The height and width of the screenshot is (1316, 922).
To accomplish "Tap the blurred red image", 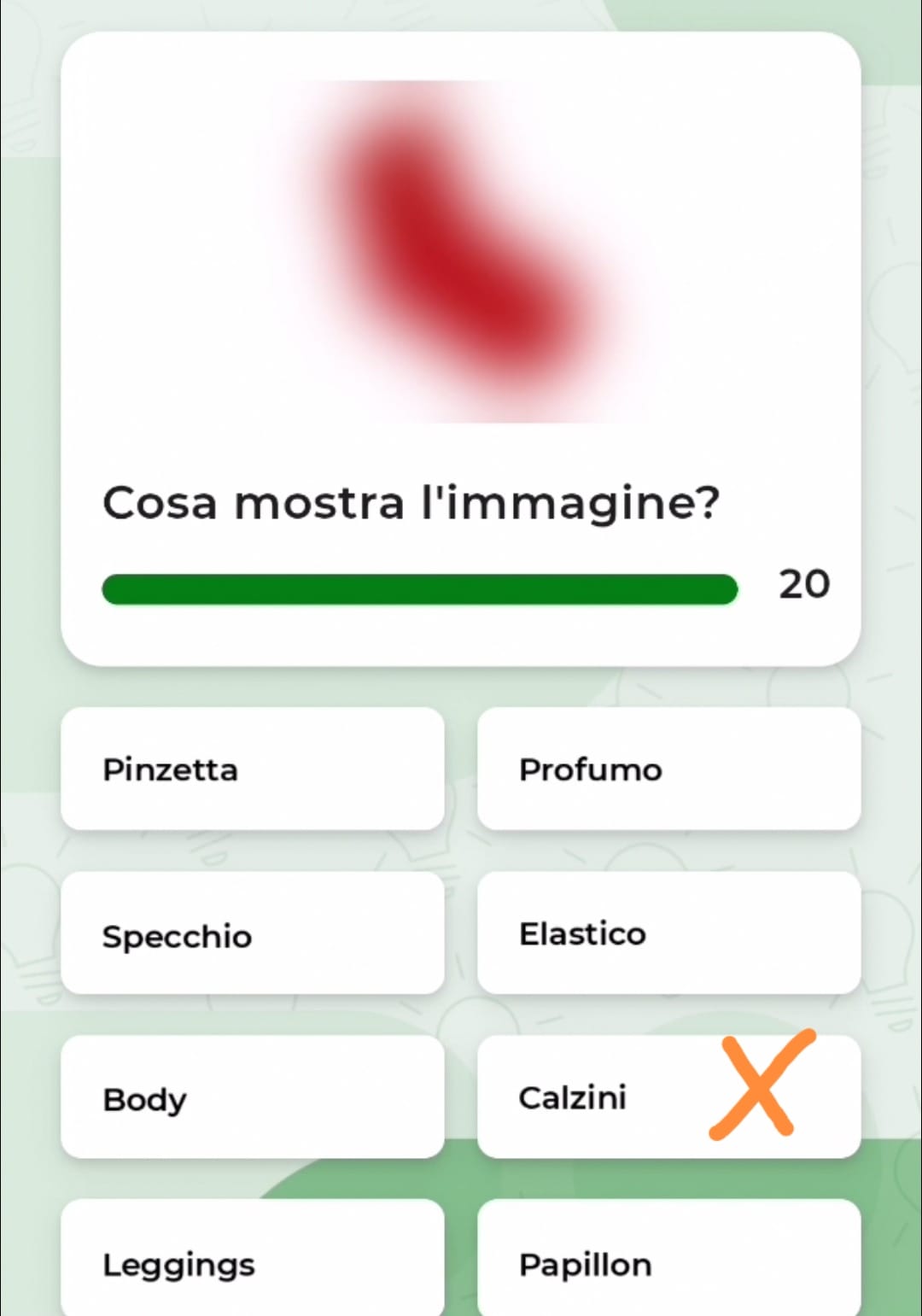I will [461, 251].
